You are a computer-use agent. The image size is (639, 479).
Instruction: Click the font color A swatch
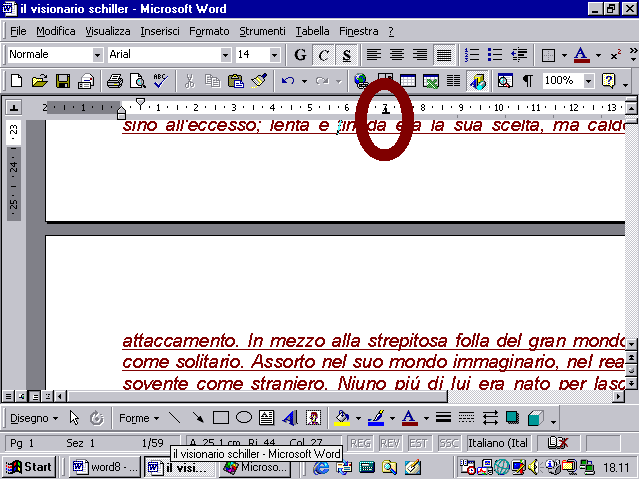[x=580, y=55]
